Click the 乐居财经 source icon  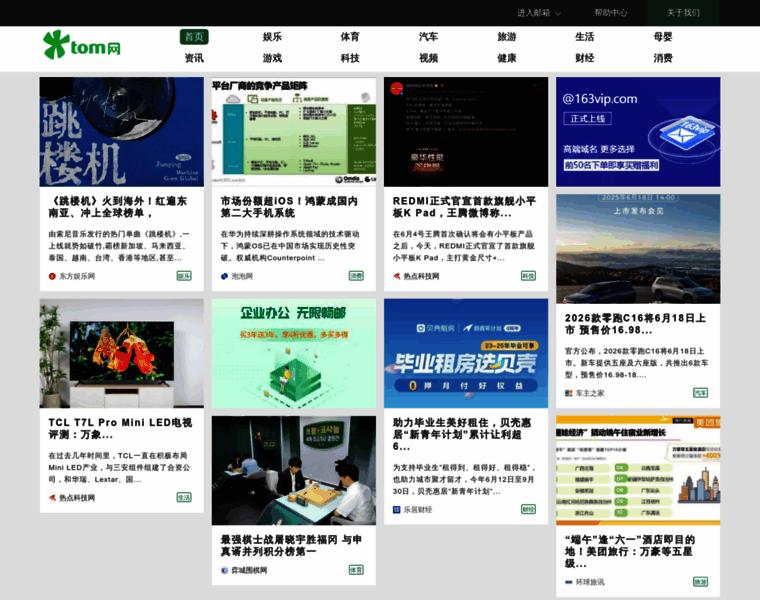(x=396, y=510)
